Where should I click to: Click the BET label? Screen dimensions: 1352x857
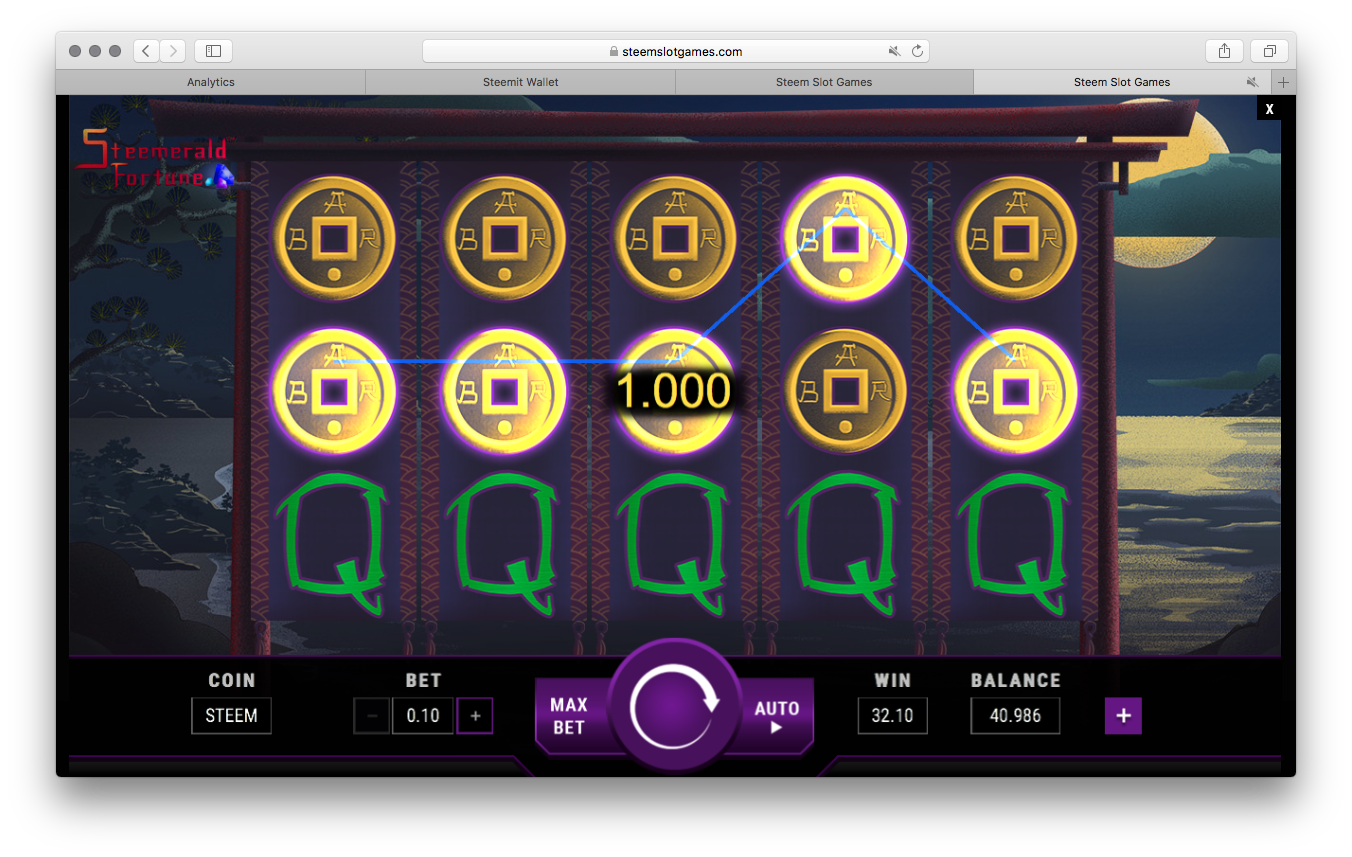423,680
